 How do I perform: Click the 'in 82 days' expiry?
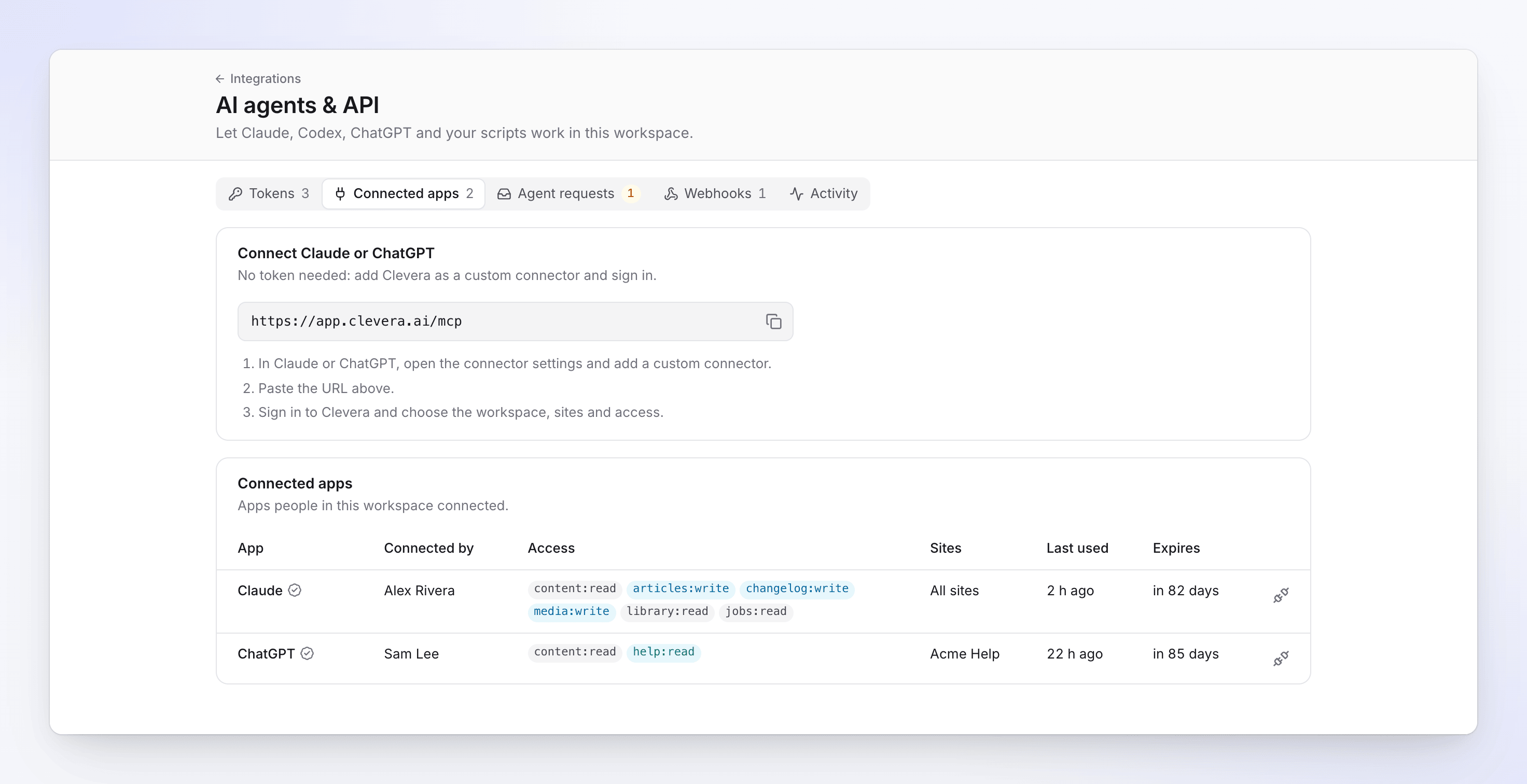(x=1186, y=591)
